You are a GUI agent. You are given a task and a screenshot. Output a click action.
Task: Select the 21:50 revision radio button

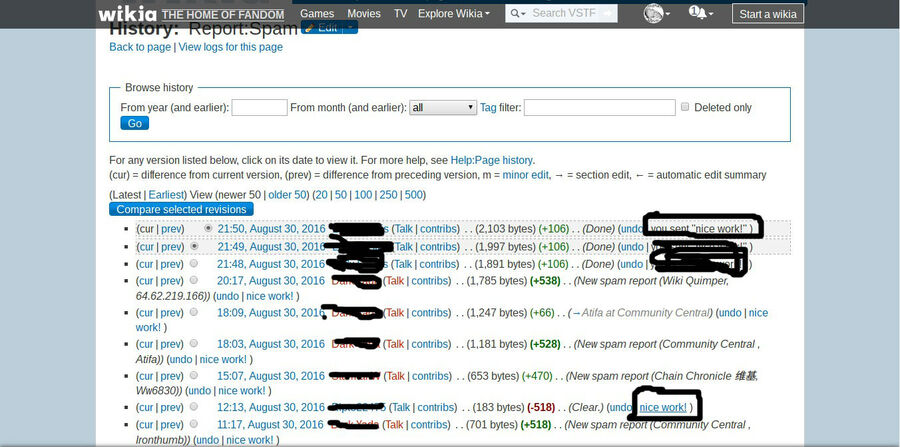click(208, 228)
